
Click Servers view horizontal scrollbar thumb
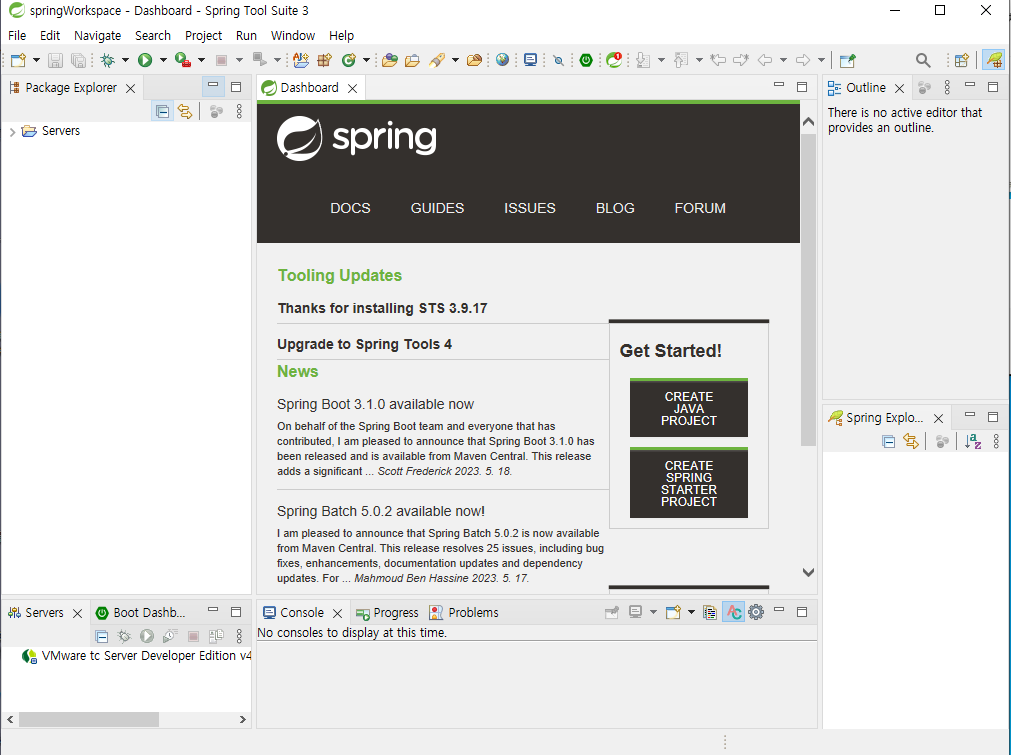(89, 720)
